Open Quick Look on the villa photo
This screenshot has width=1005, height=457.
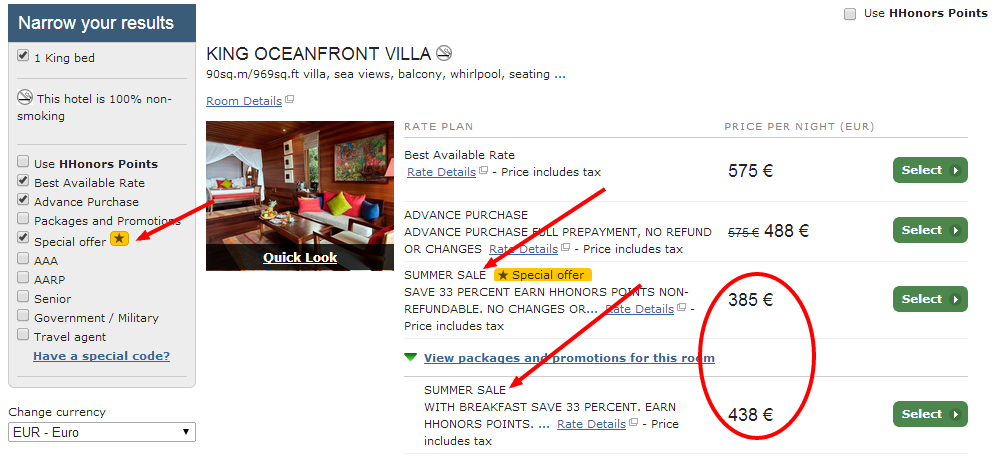click(x=300, y=258)
